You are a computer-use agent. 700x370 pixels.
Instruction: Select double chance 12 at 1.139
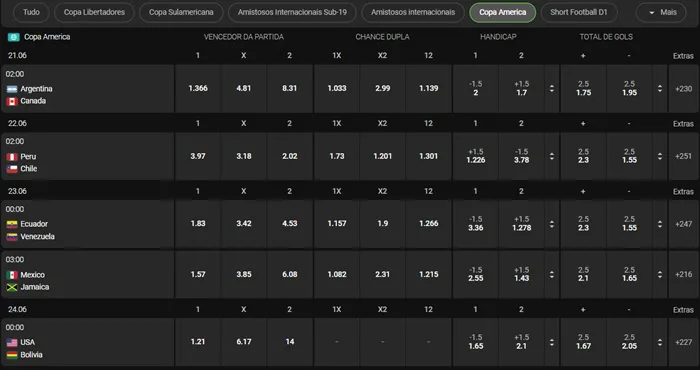pyautogui.click(x=429, y=88)
